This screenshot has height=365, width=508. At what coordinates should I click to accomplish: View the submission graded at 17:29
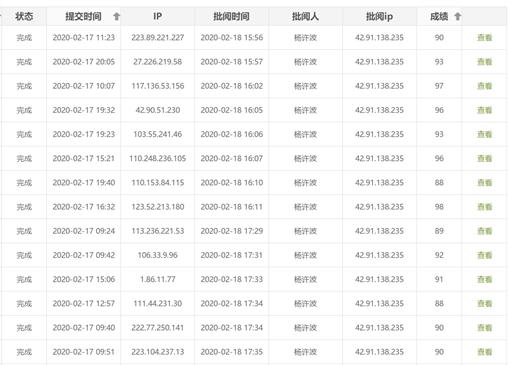484,231
